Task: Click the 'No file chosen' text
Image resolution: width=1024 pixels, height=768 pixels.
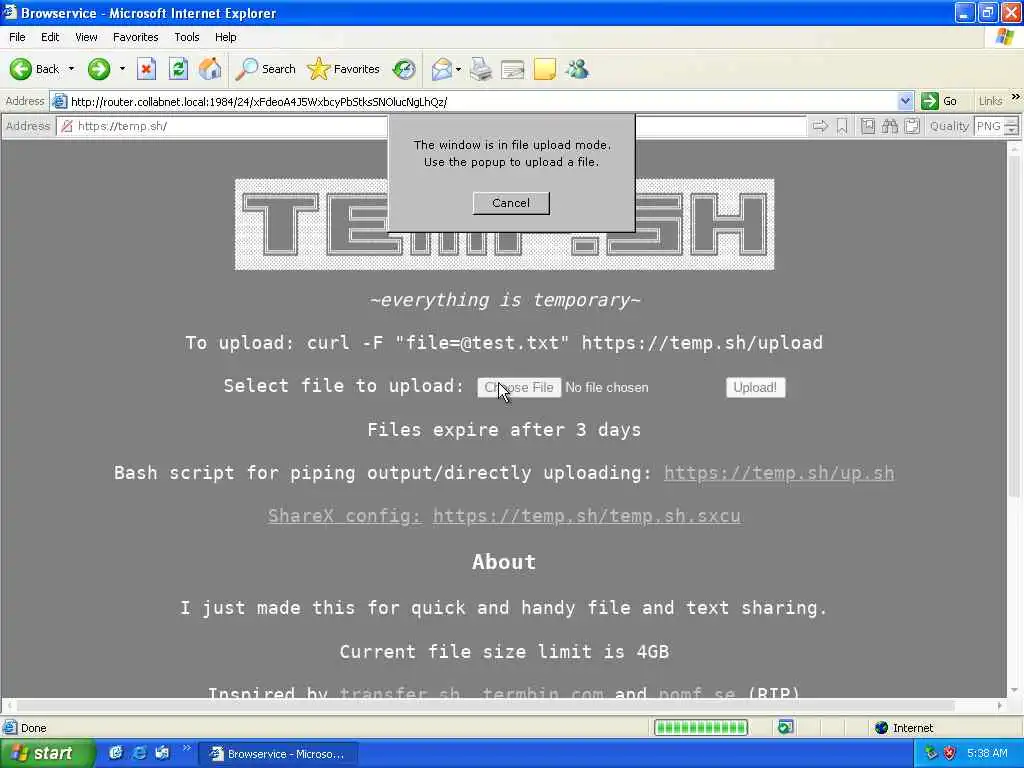Action: tap(607, 387)
